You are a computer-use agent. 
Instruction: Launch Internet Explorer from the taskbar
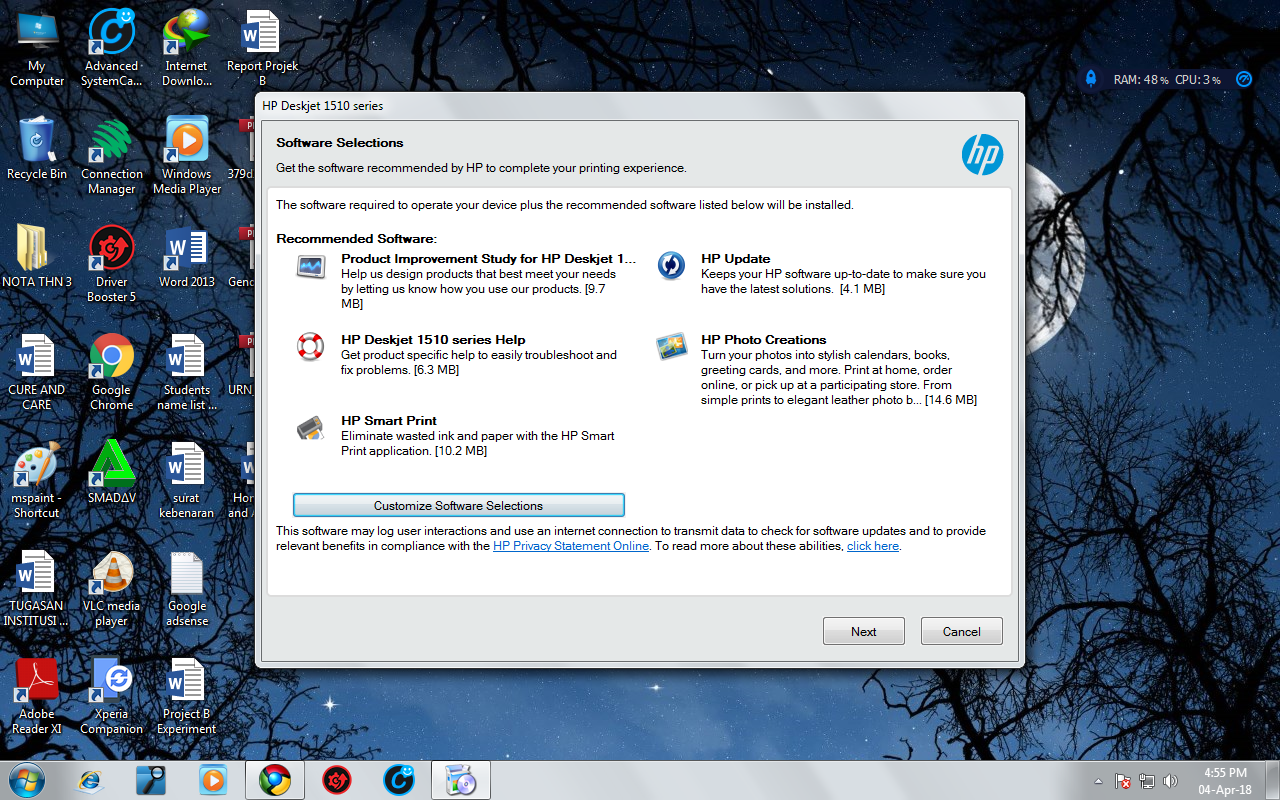coord(90,780)
